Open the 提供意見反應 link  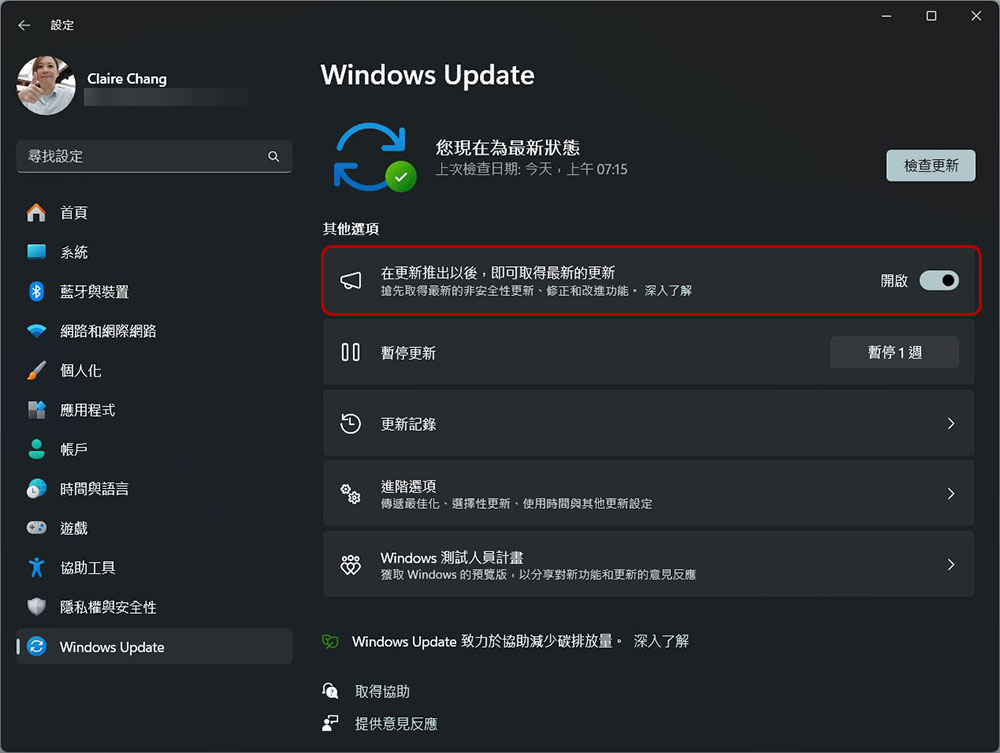(396, 724)
